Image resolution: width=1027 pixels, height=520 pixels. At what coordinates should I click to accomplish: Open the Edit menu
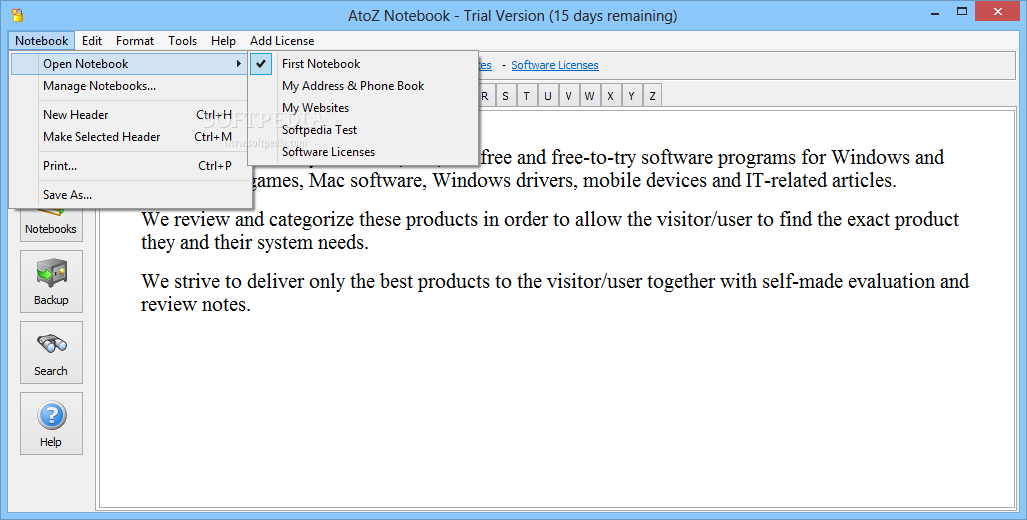point(92,41)
